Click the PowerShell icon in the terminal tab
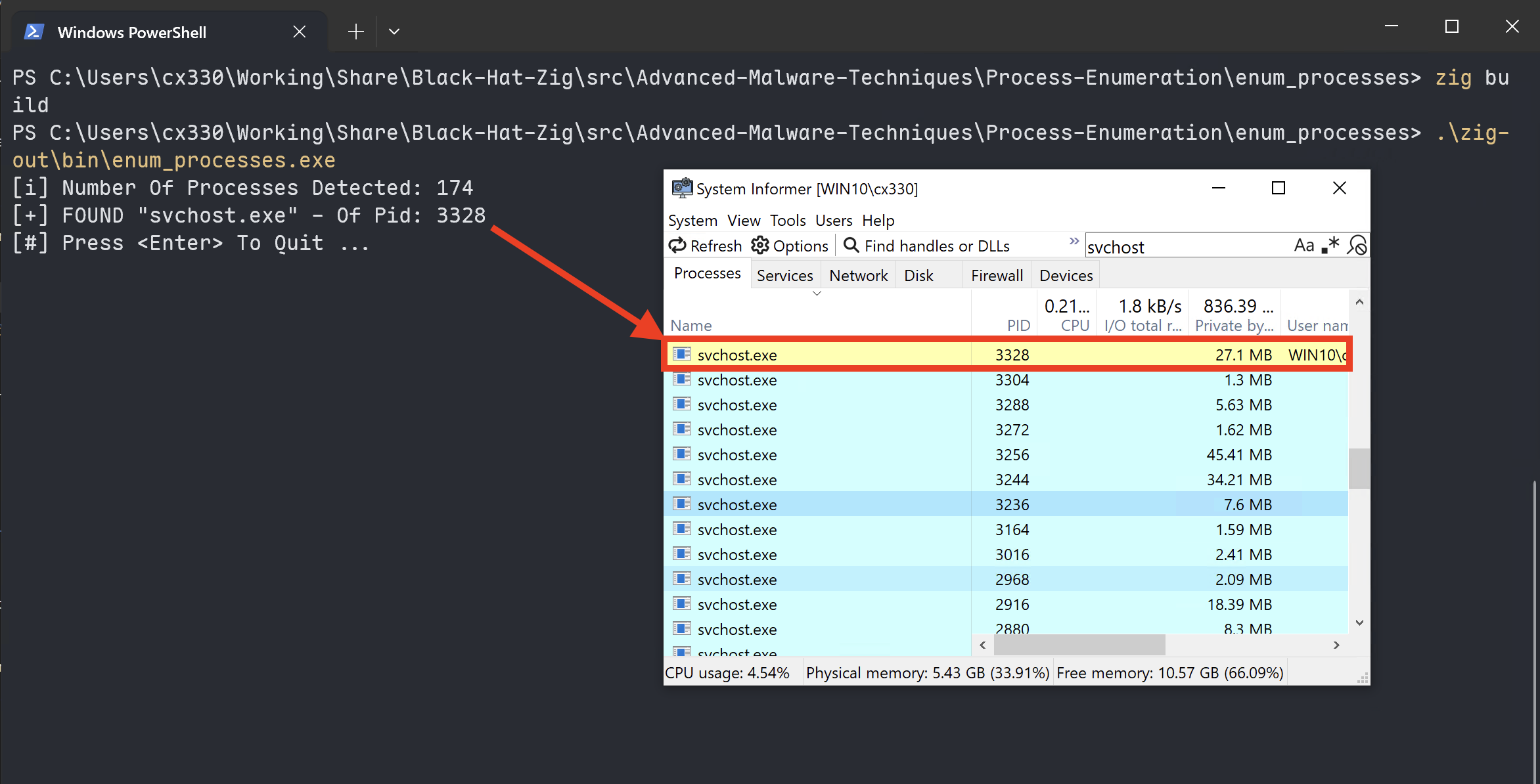The image size is (1540, 784). (34, 32)
